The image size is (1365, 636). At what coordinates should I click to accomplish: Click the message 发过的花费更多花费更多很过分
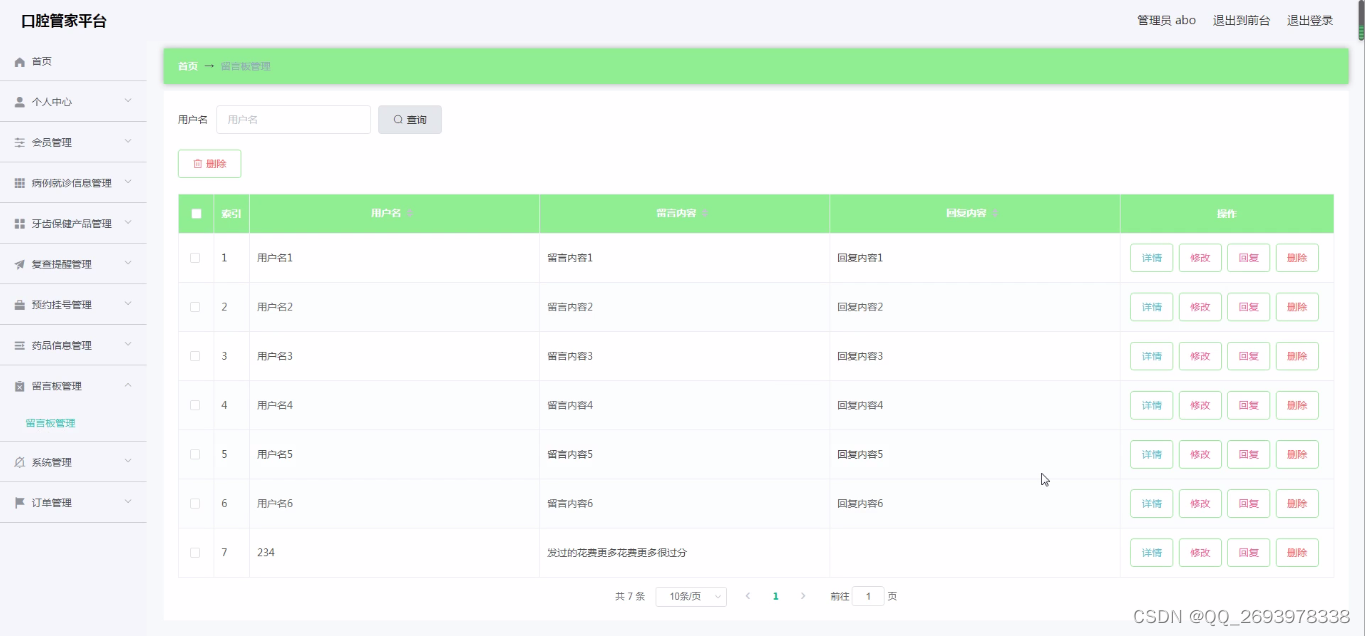click(x=617, y=553)
